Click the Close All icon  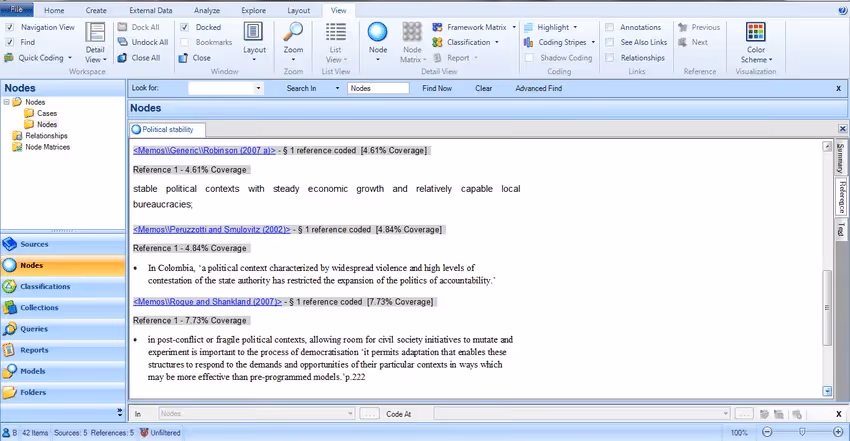click(123, 57)
